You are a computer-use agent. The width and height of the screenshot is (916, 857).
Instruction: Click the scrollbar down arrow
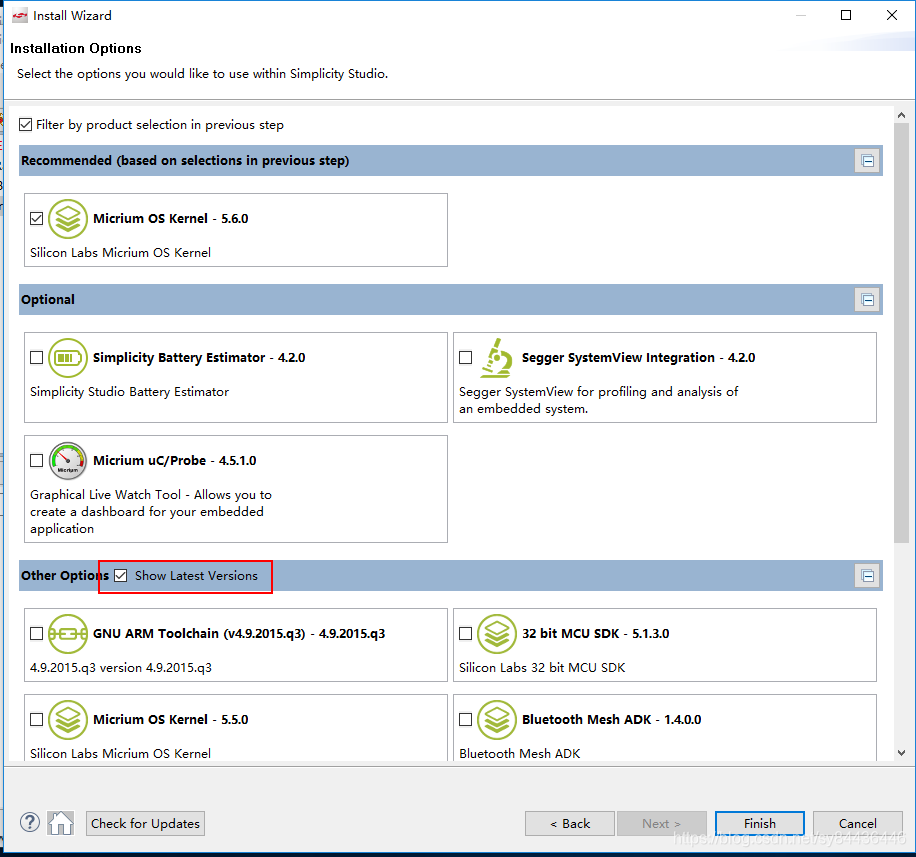pyautogui.click(x=901, y=752)
